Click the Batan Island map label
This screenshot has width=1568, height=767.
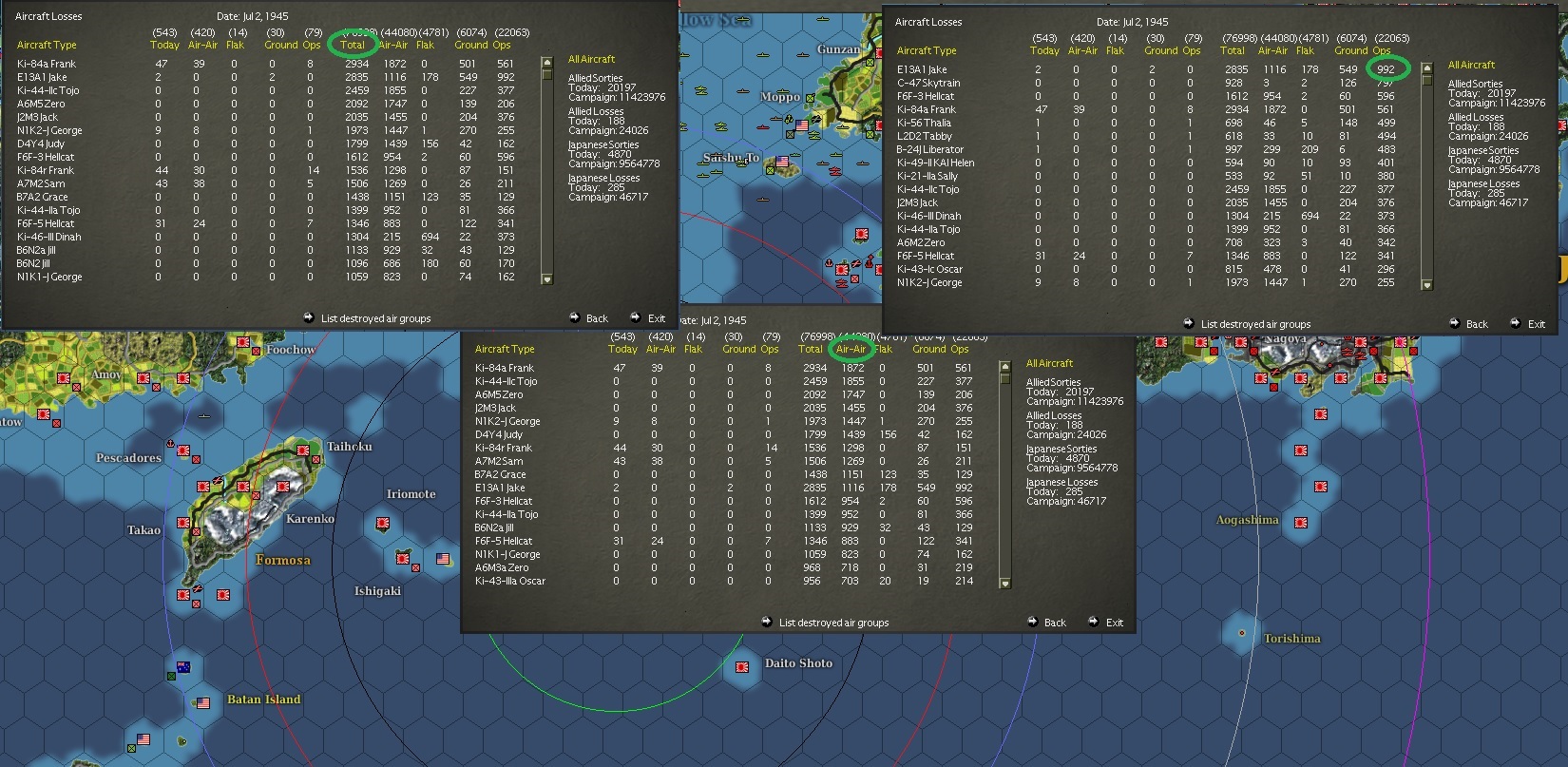263,699
